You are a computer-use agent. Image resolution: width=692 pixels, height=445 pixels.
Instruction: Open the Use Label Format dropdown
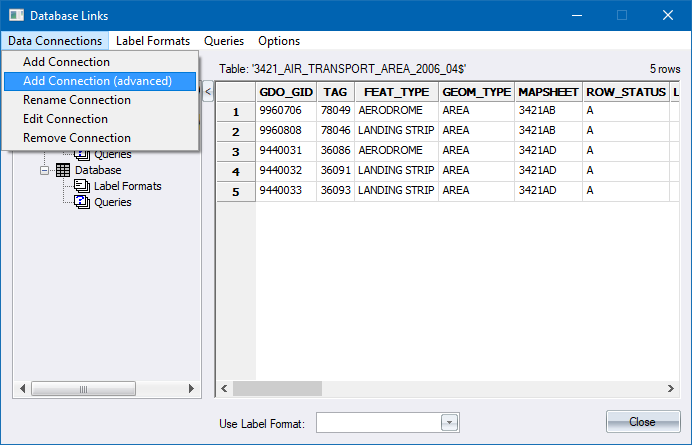coord(449,423)
